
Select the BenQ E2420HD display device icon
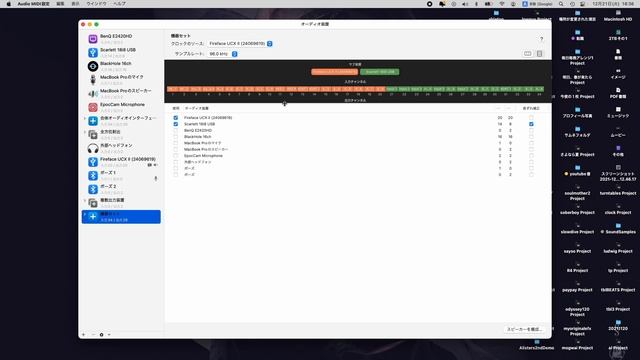coord(93,39)
